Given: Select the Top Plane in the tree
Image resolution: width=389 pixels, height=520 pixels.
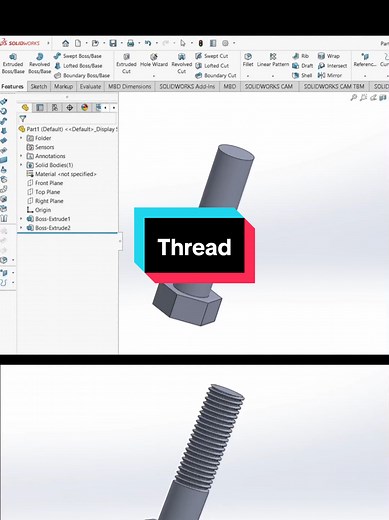Looking at the screenshot, I should point(43,192).
